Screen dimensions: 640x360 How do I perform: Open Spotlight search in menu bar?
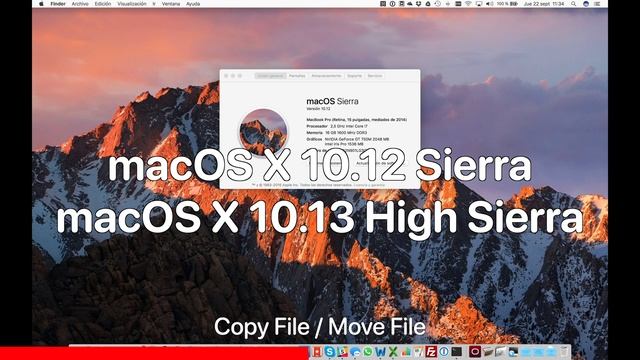573,4
